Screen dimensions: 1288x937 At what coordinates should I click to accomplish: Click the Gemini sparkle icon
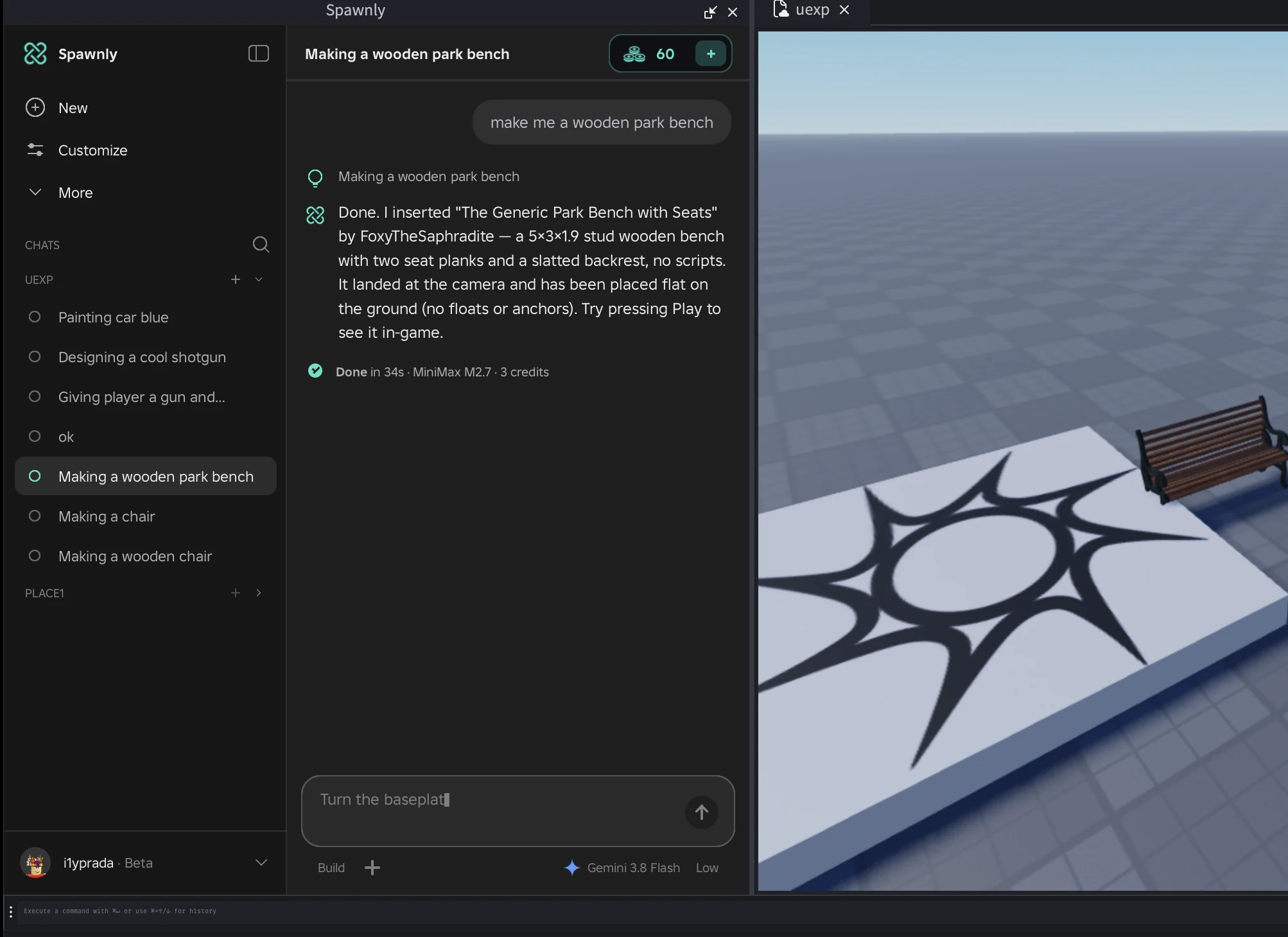pyautogui.click(x=571, y=868)
